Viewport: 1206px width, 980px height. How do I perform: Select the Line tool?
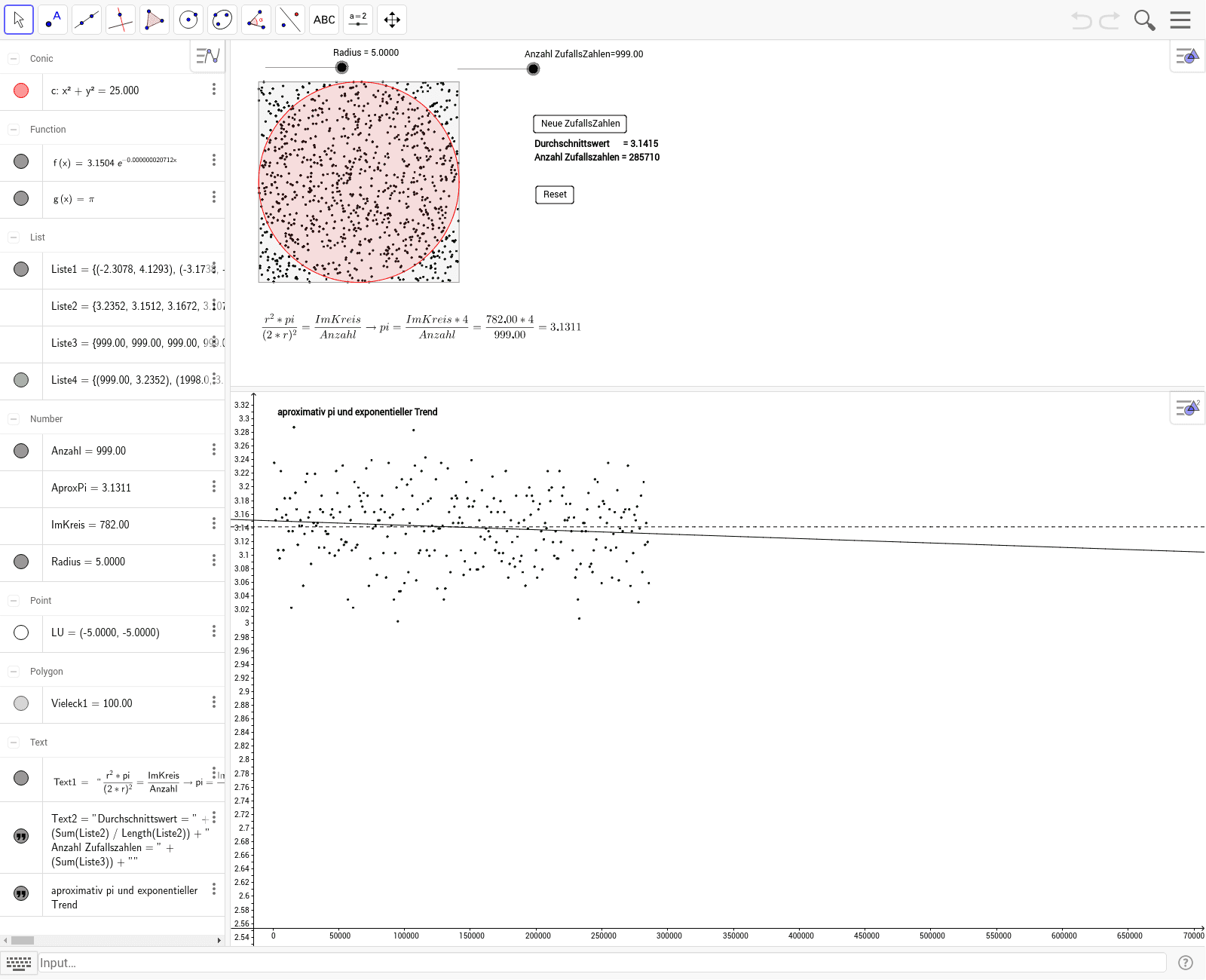coord(87,20)
